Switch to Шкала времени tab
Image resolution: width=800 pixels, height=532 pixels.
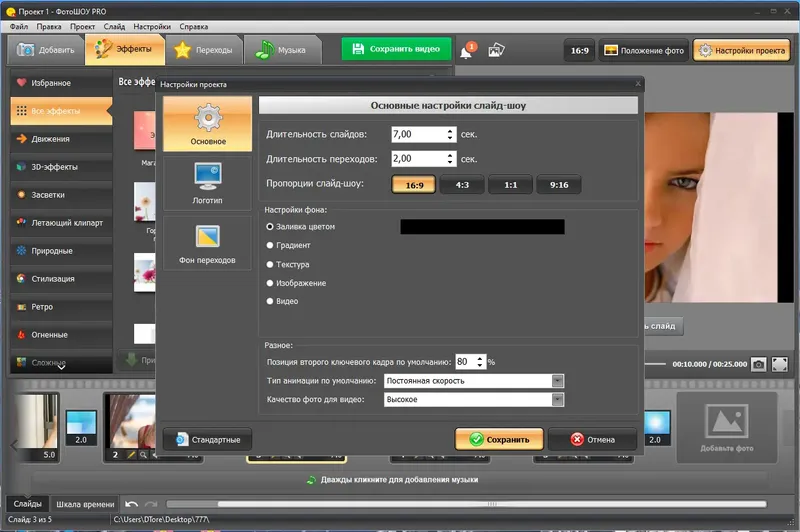85,504
